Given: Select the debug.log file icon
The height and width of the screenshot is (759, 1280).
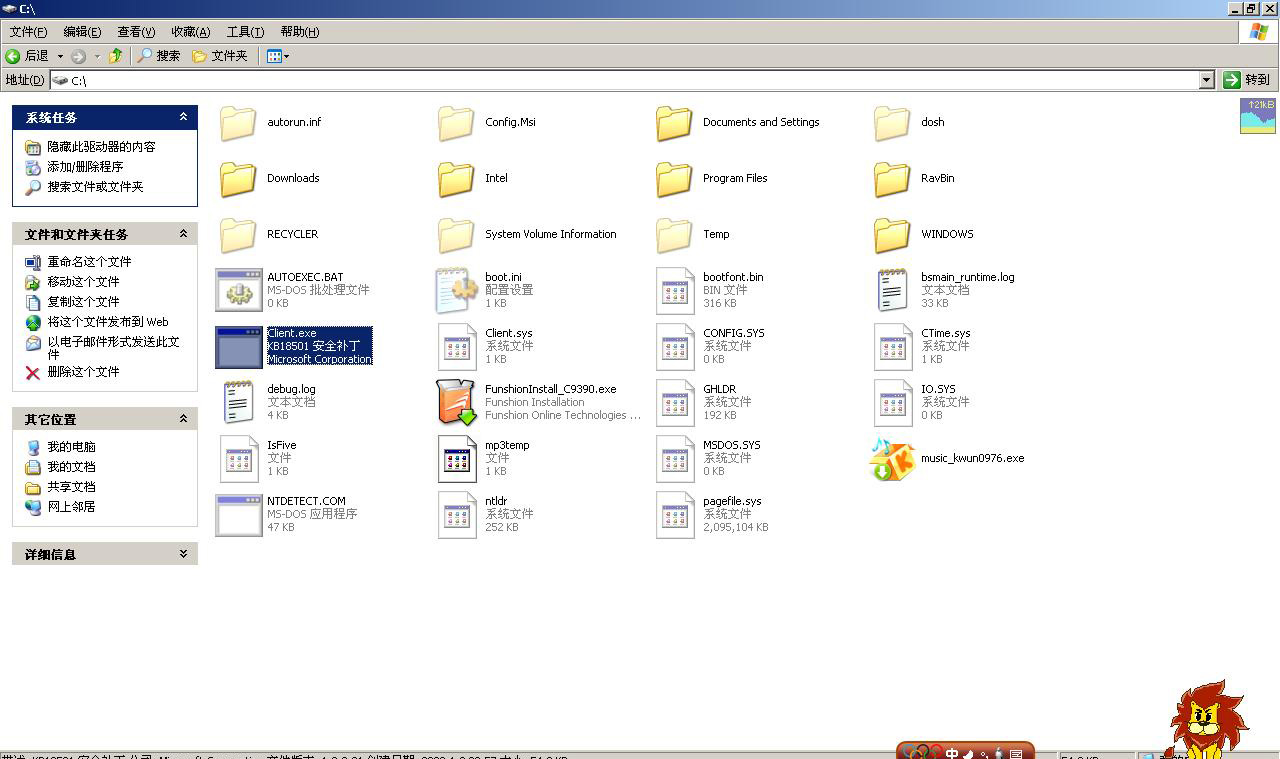Looking at the screenshot, I should click(x=239, y=402).
